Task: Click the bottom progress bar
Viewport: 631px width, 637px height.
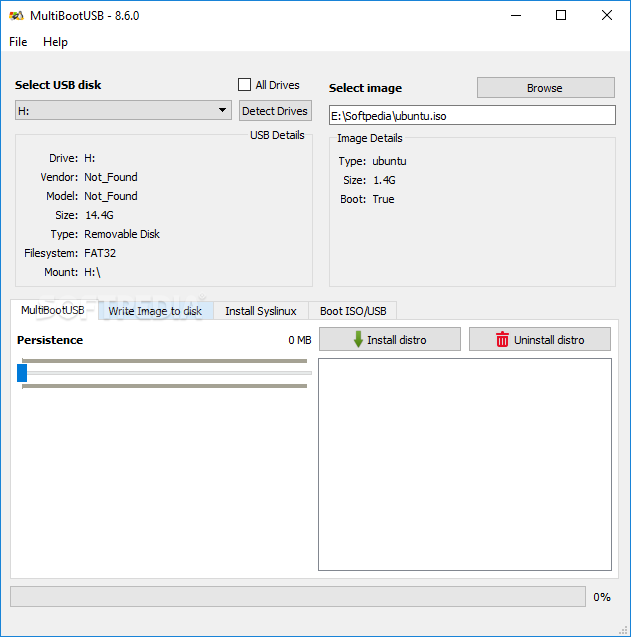Action: 298,597
